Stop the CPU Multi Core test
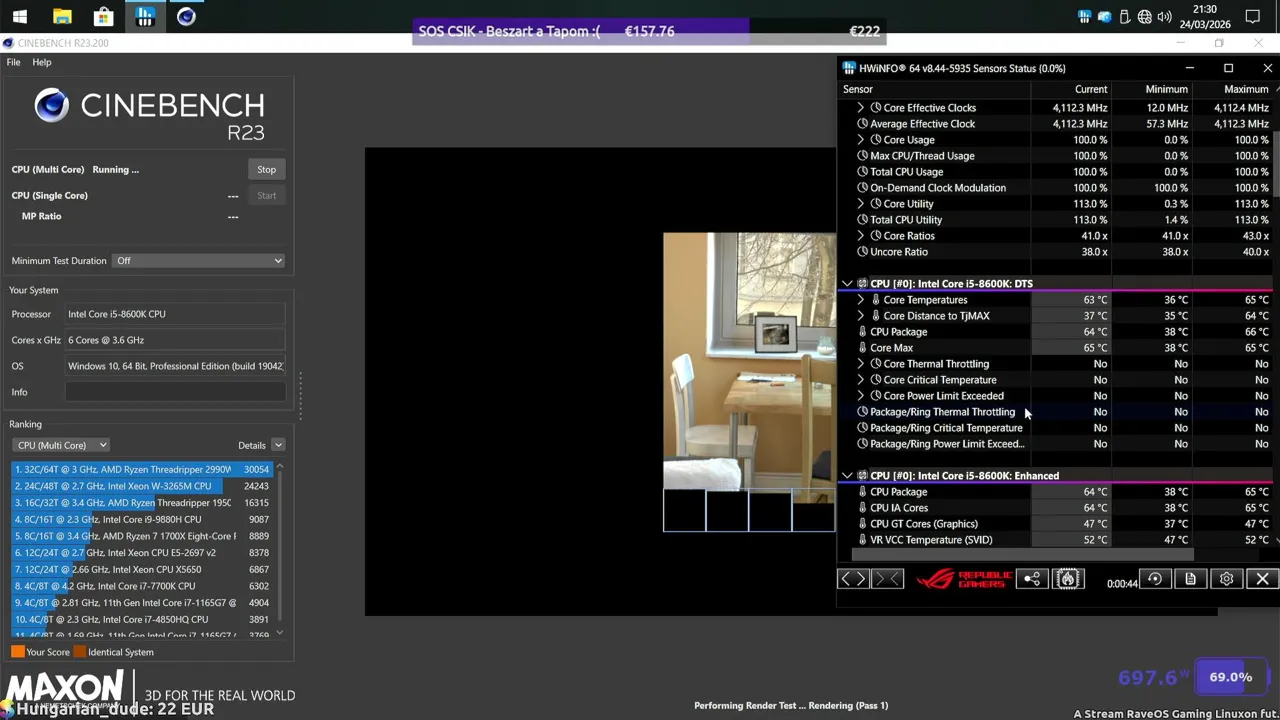Viewport: 1280px width, 720px height. 266,169
